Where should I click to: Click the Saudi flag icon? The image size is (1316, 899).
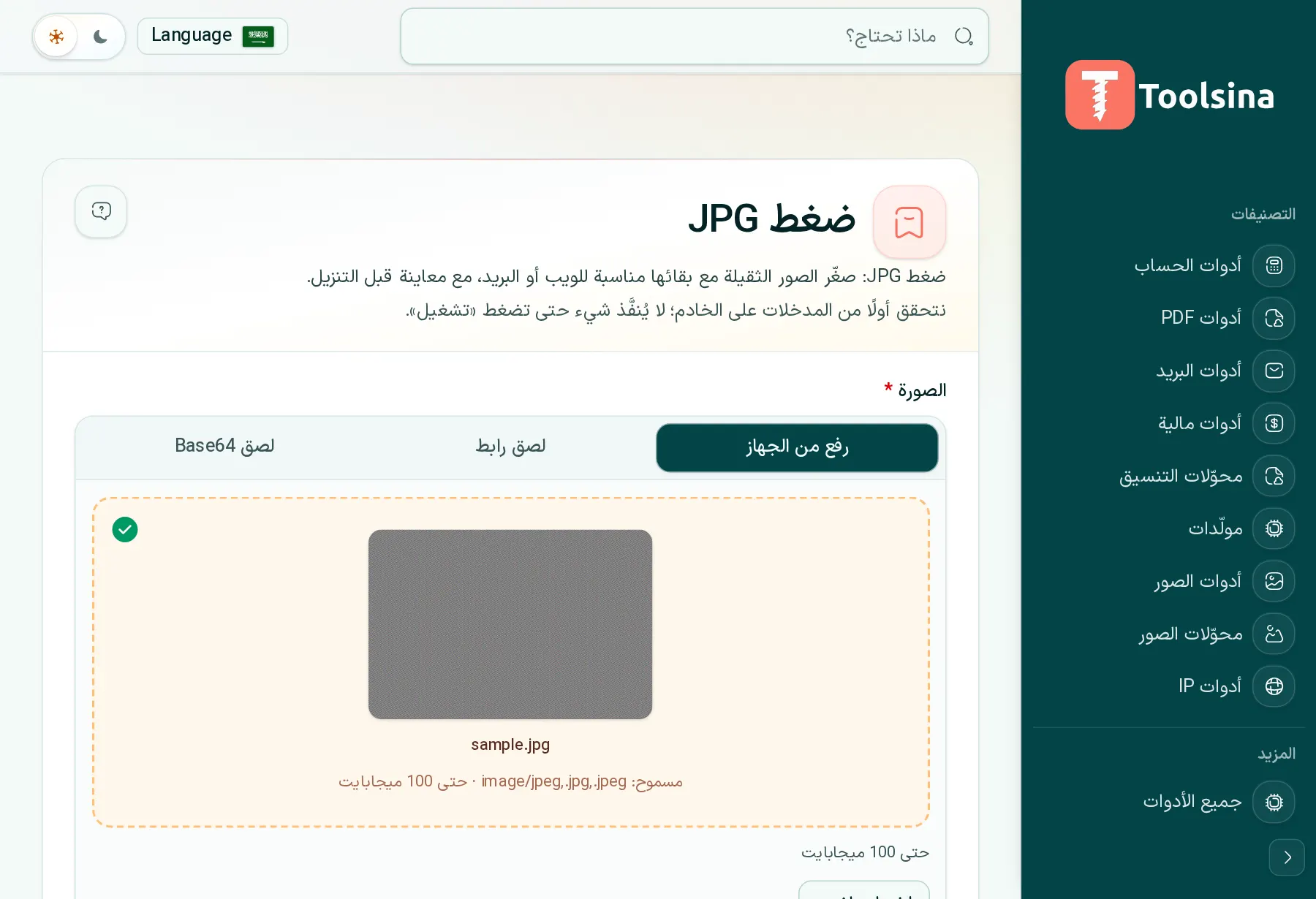point(258,36)
